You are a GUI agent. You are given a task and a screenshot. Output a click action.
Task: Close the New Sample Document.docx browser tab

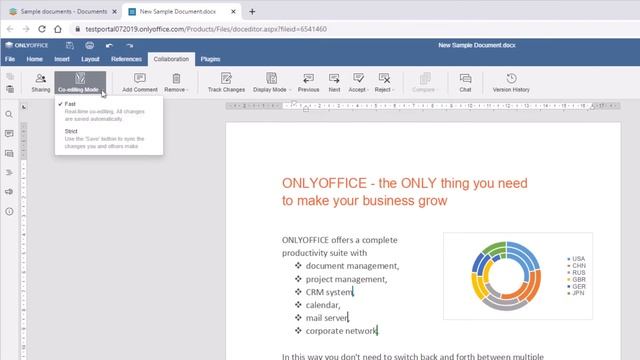pos(233,12)
